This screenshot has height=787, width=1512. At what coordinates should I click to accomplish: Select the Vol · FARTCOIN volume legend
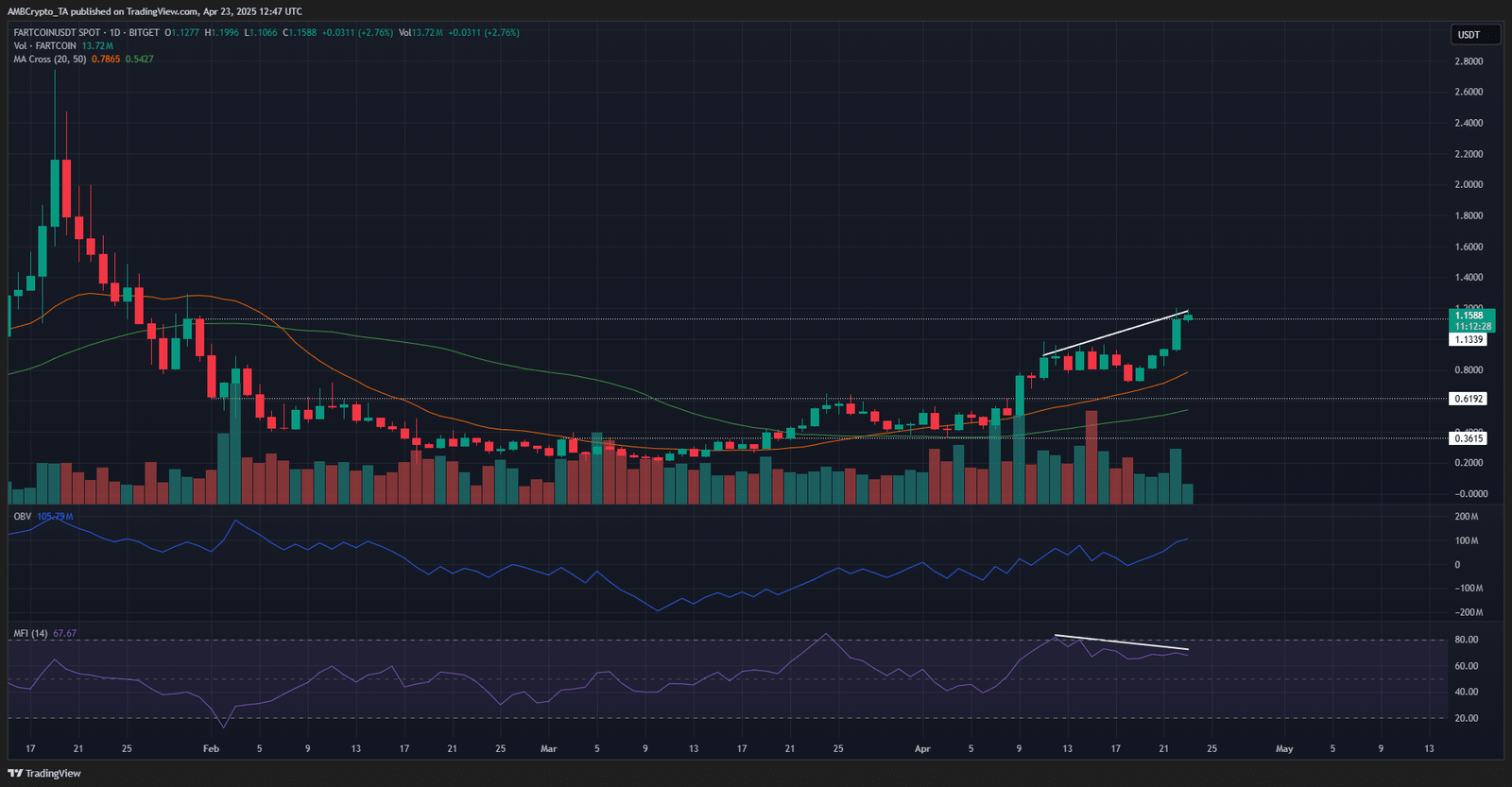[44, 46]
